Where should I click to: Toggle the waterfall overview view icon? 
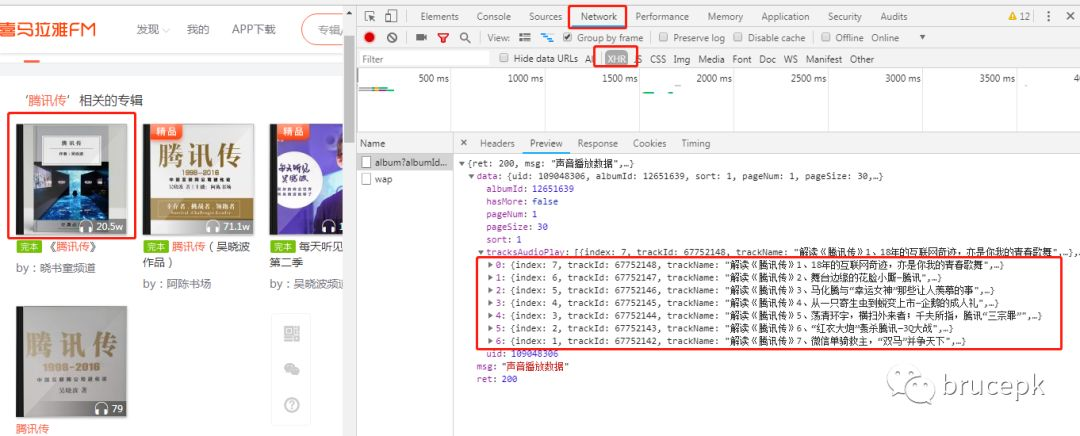(x=547, y=37)
